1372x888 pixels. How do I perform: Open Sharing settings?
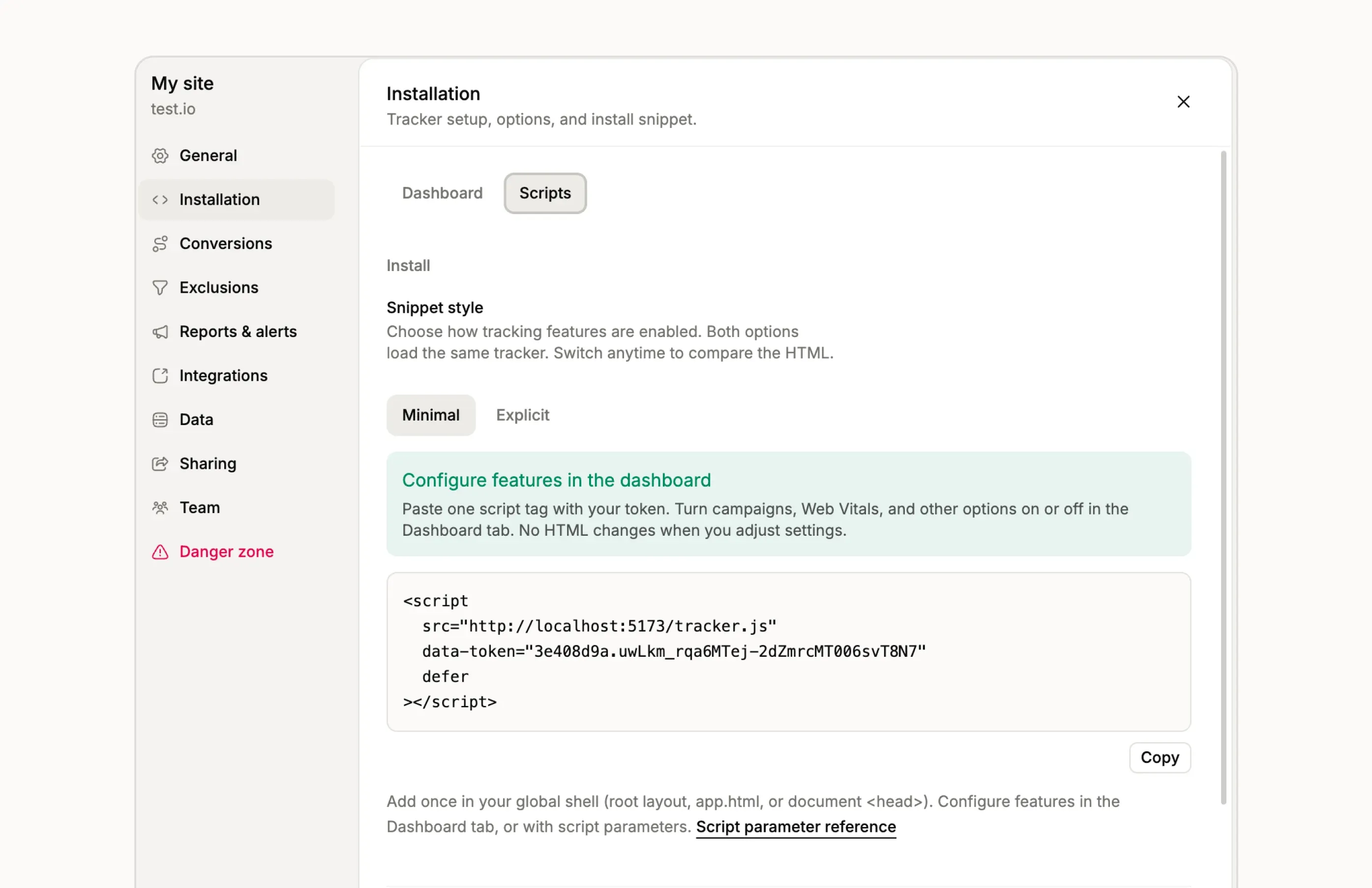[x=236, y=463]
